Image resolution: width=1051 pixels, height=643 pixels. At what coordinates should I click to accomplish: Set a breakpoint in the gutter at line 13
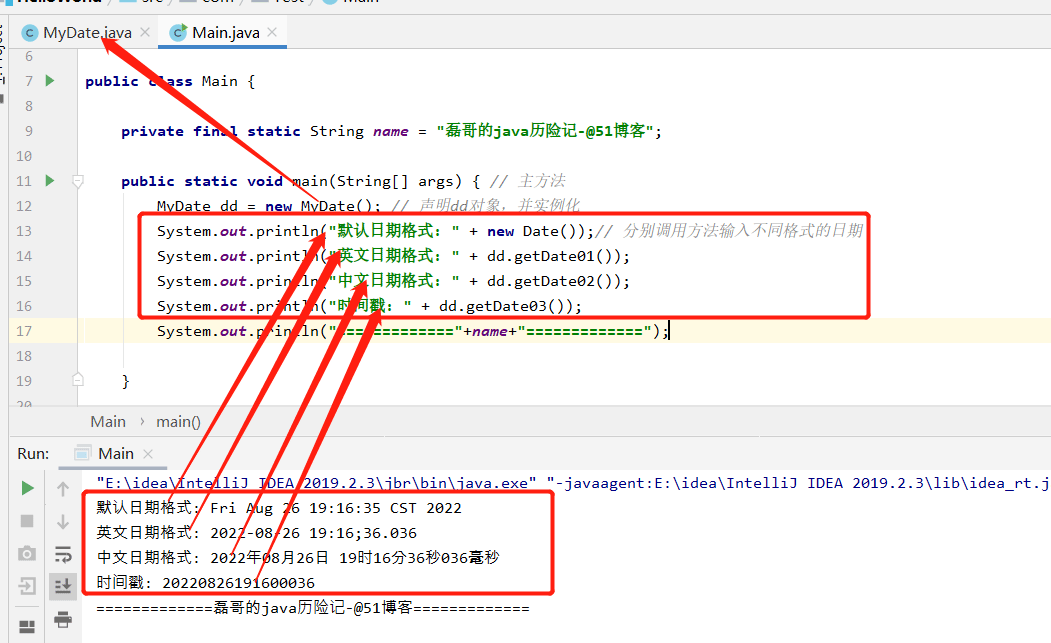tap(66, 230)
